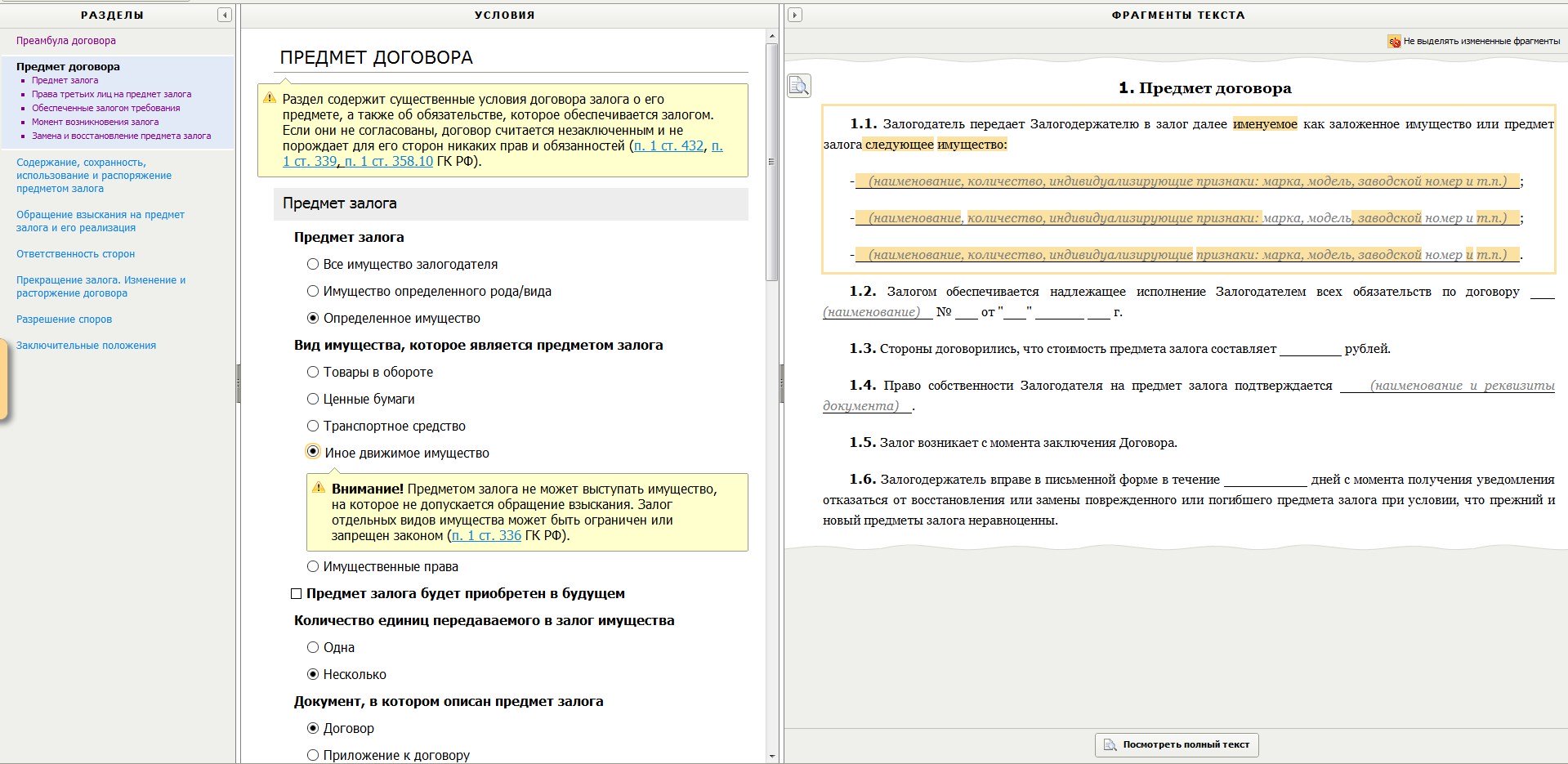Screen dimensions: 1568x764
Task: Open the 'п. 1 ст. 336' link
Action: [x=486, y=536]
